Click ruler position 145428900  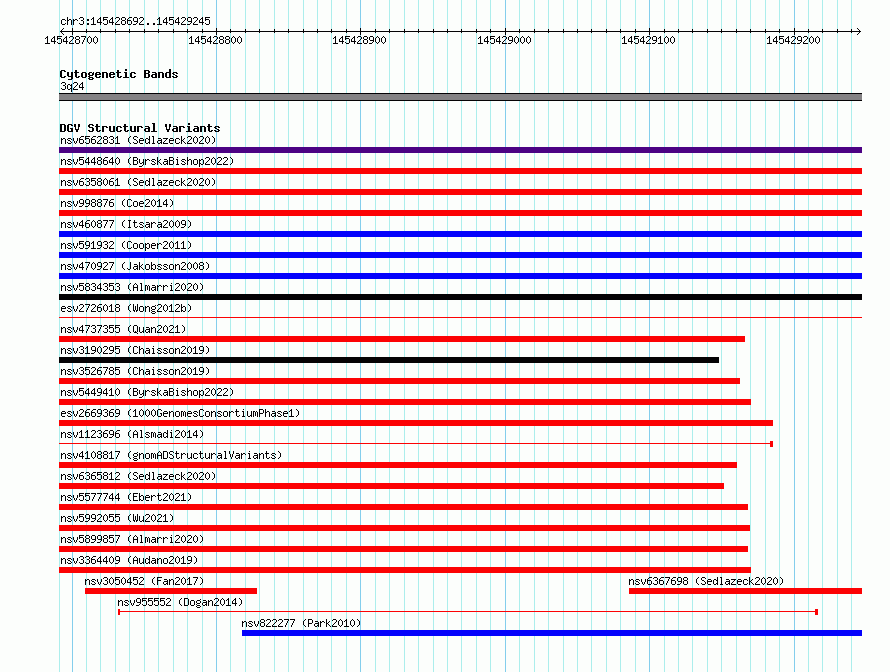tap(359, 40)
